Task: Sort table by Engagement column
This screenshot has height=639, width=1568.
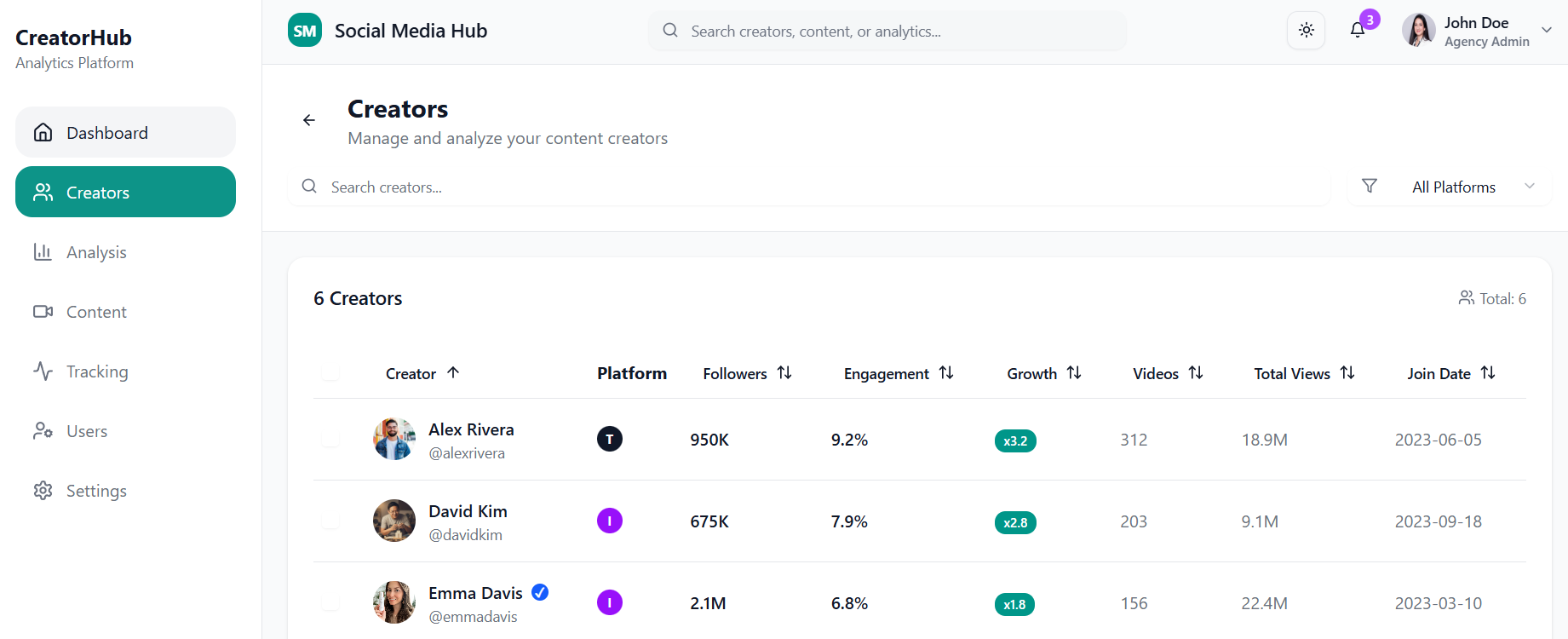Action: 899,373
